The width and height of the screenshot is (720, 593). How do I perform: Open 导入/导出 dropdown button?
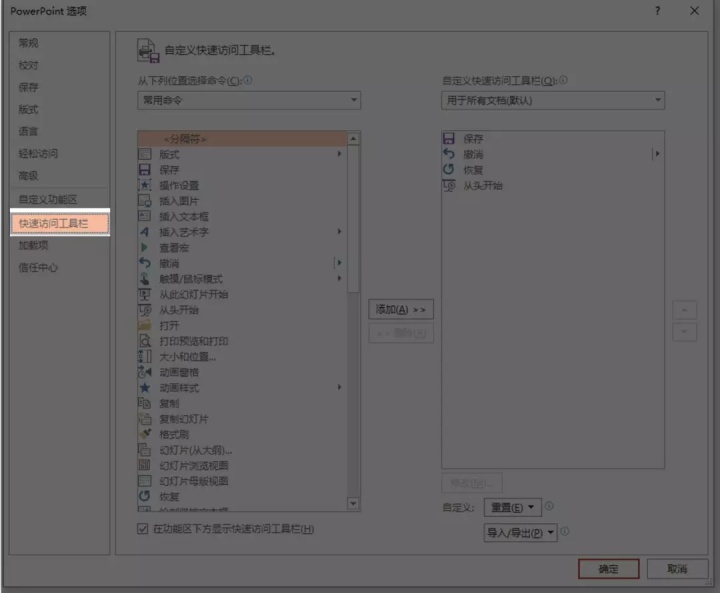520,533
